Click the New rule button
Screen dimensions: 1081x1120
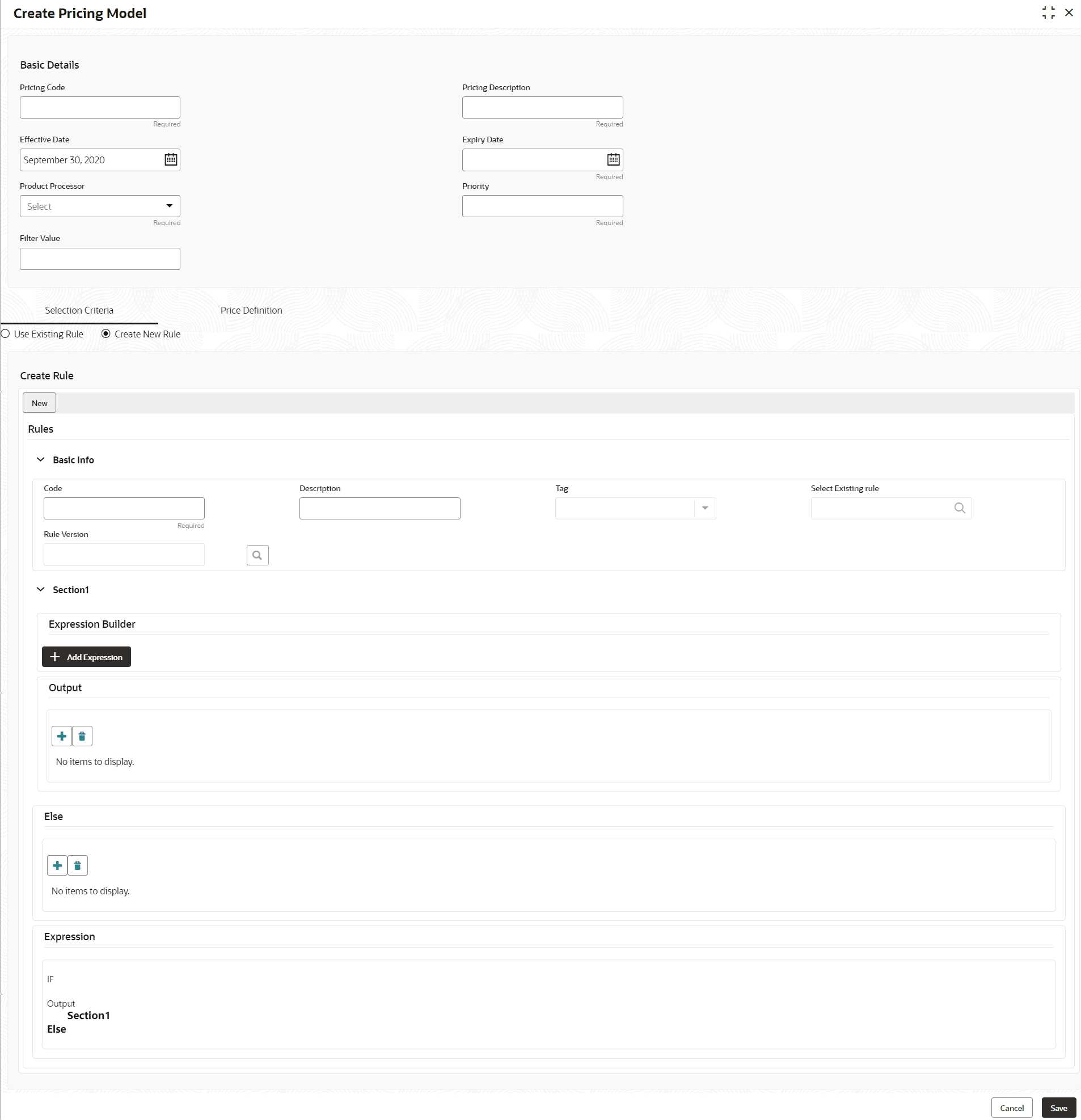tap(40, 403)
